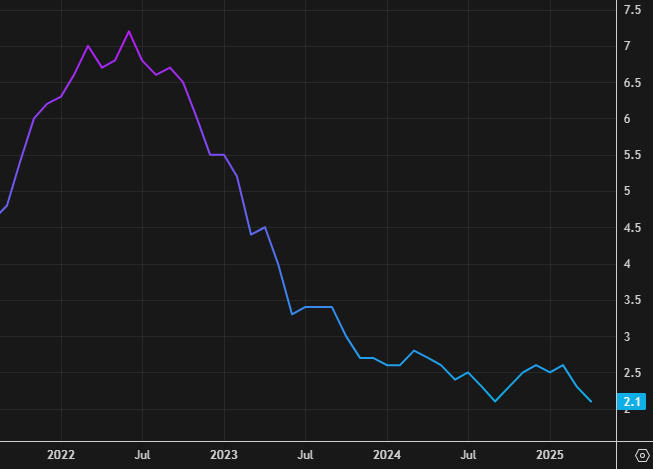This screenshot has width=653, height=469.
Task: Click Jul label between 2024 and 2025
Action: pos(468,455)
